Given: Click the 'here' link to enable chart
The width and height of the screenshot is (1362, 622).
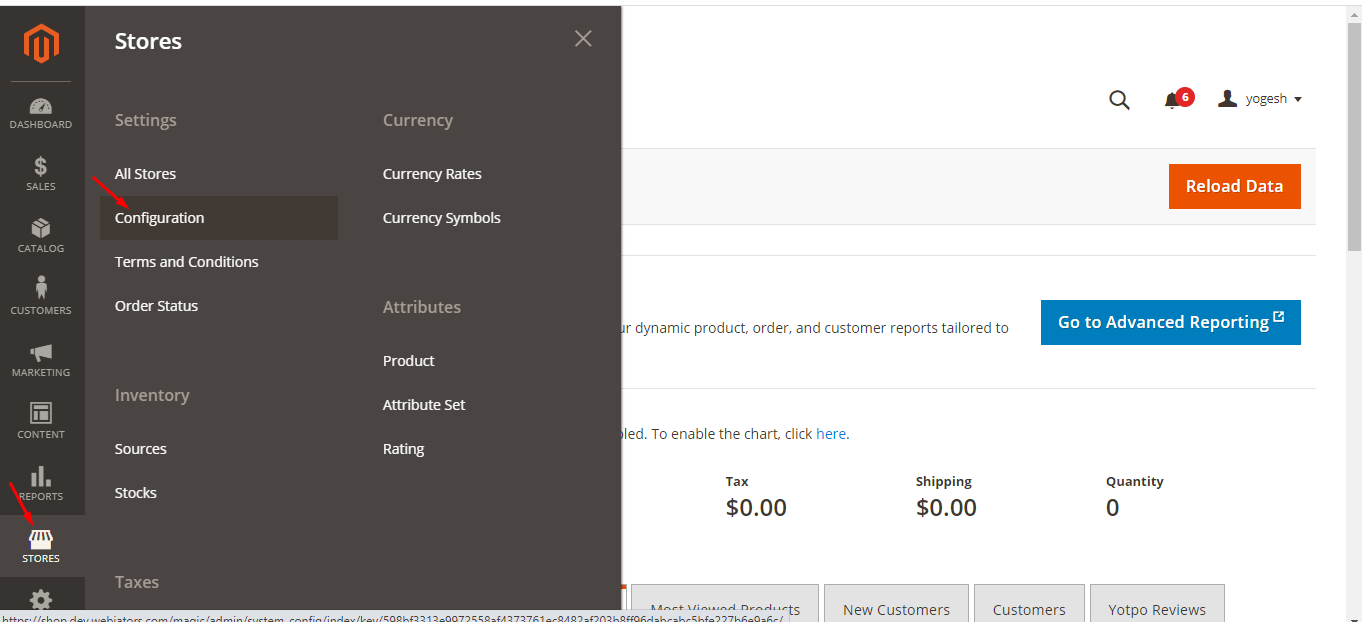Looking at the screenshot, I should (x=831, y=433).
